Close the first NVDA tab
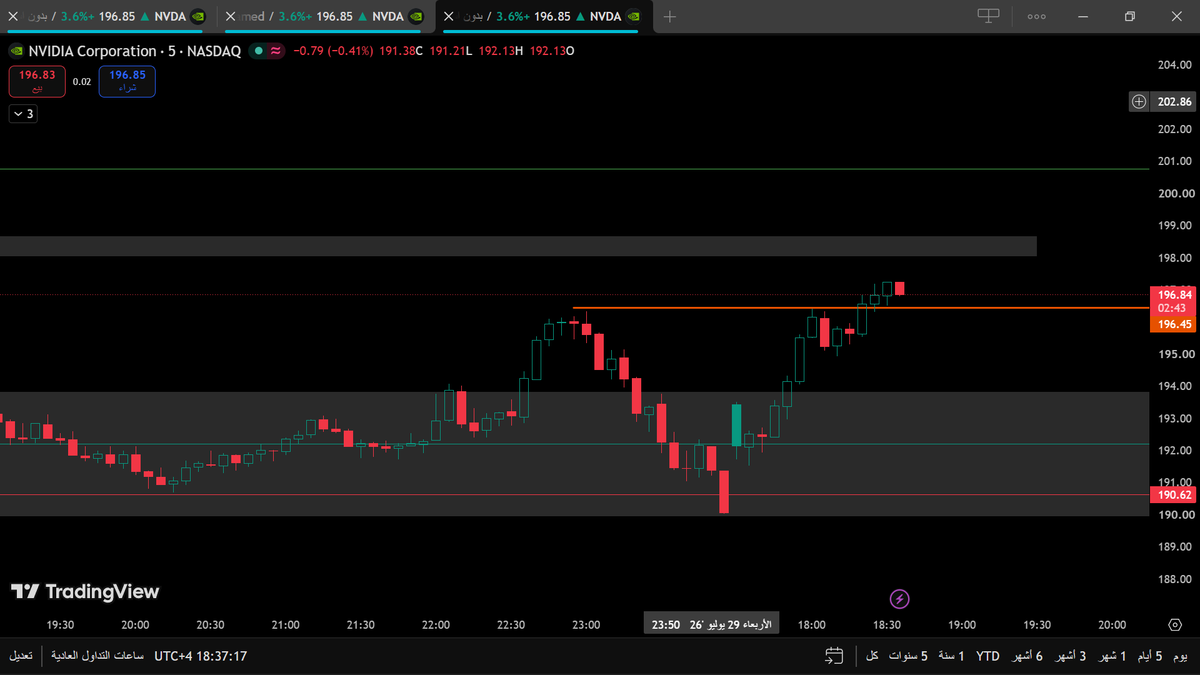Screen dimensions: 1200x675 pos(13,16)
